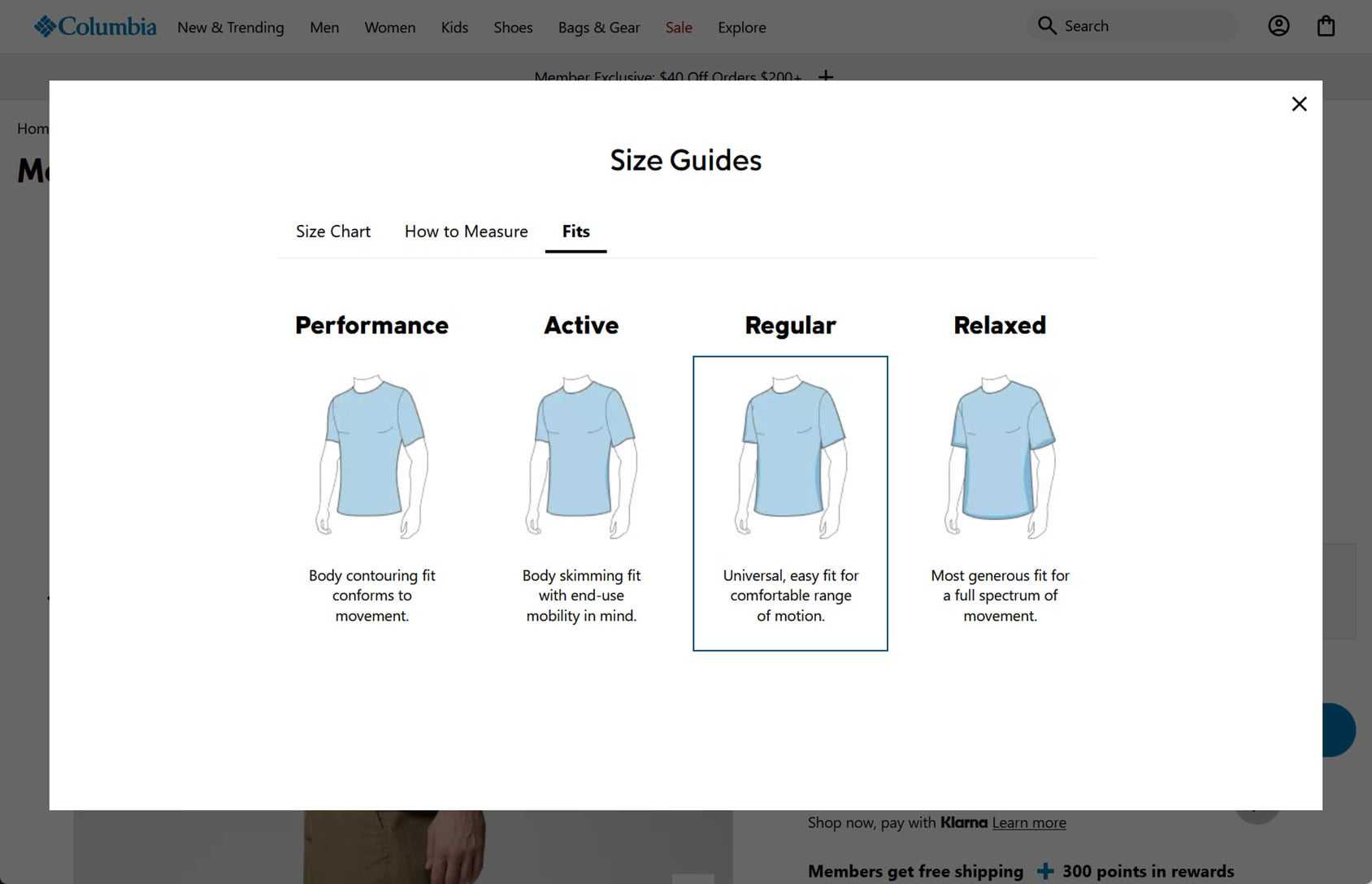Click '300 points in rewards' text
1372x884 pixels.
click(x=1148, y=872)
